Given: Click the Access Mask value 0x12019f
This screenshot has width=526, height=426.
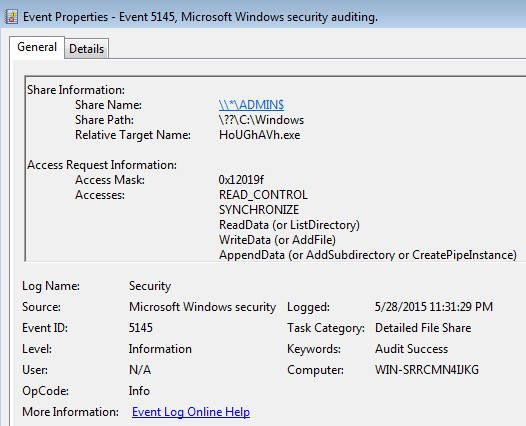Looking at the screenshot, I should 241,180.
